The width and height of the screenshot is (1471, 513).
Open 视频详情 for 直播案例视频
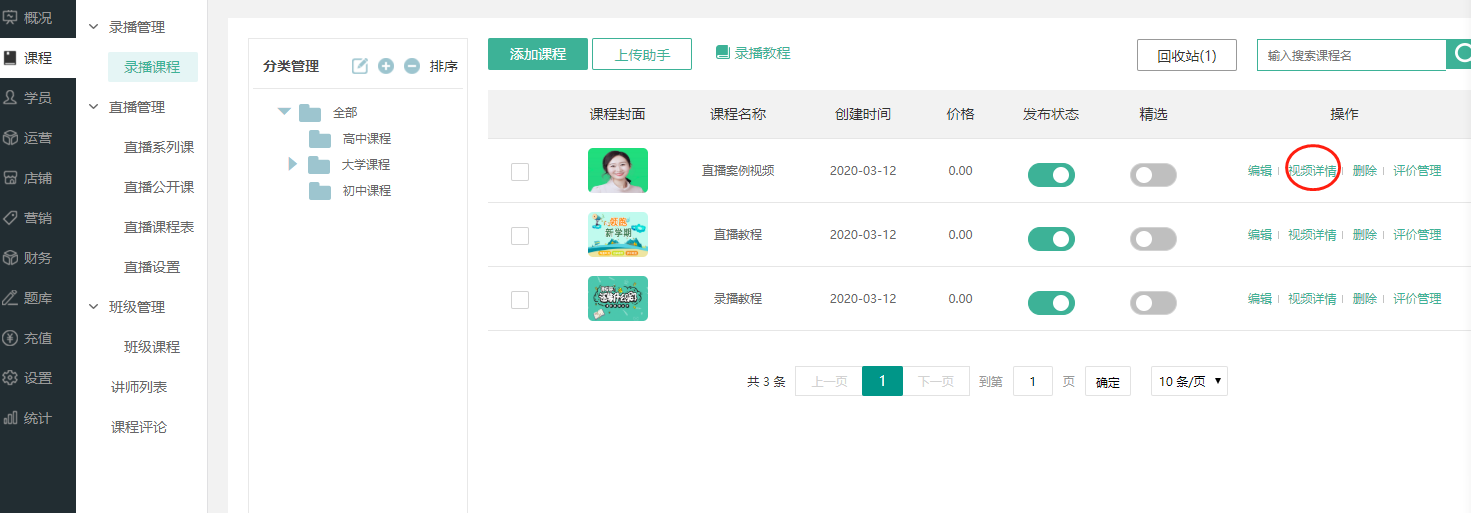click(1312, 171)
